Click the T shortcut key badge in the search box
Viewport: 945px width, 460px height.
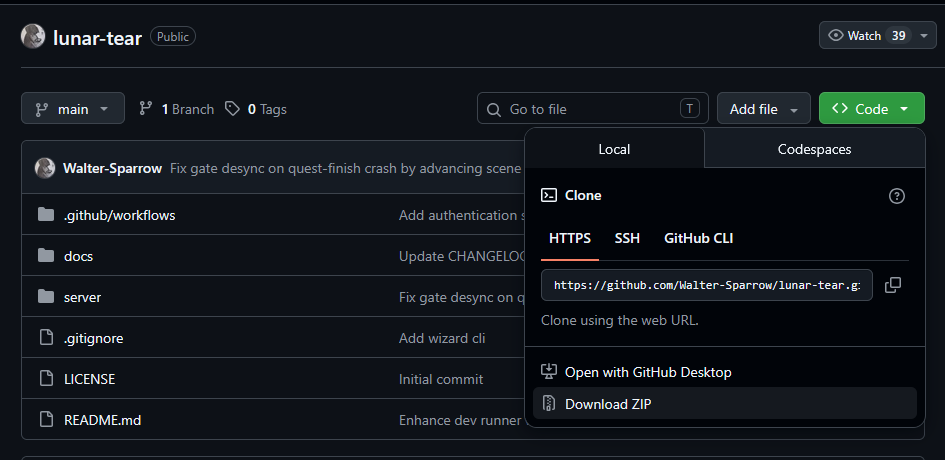tap(689, 109)
